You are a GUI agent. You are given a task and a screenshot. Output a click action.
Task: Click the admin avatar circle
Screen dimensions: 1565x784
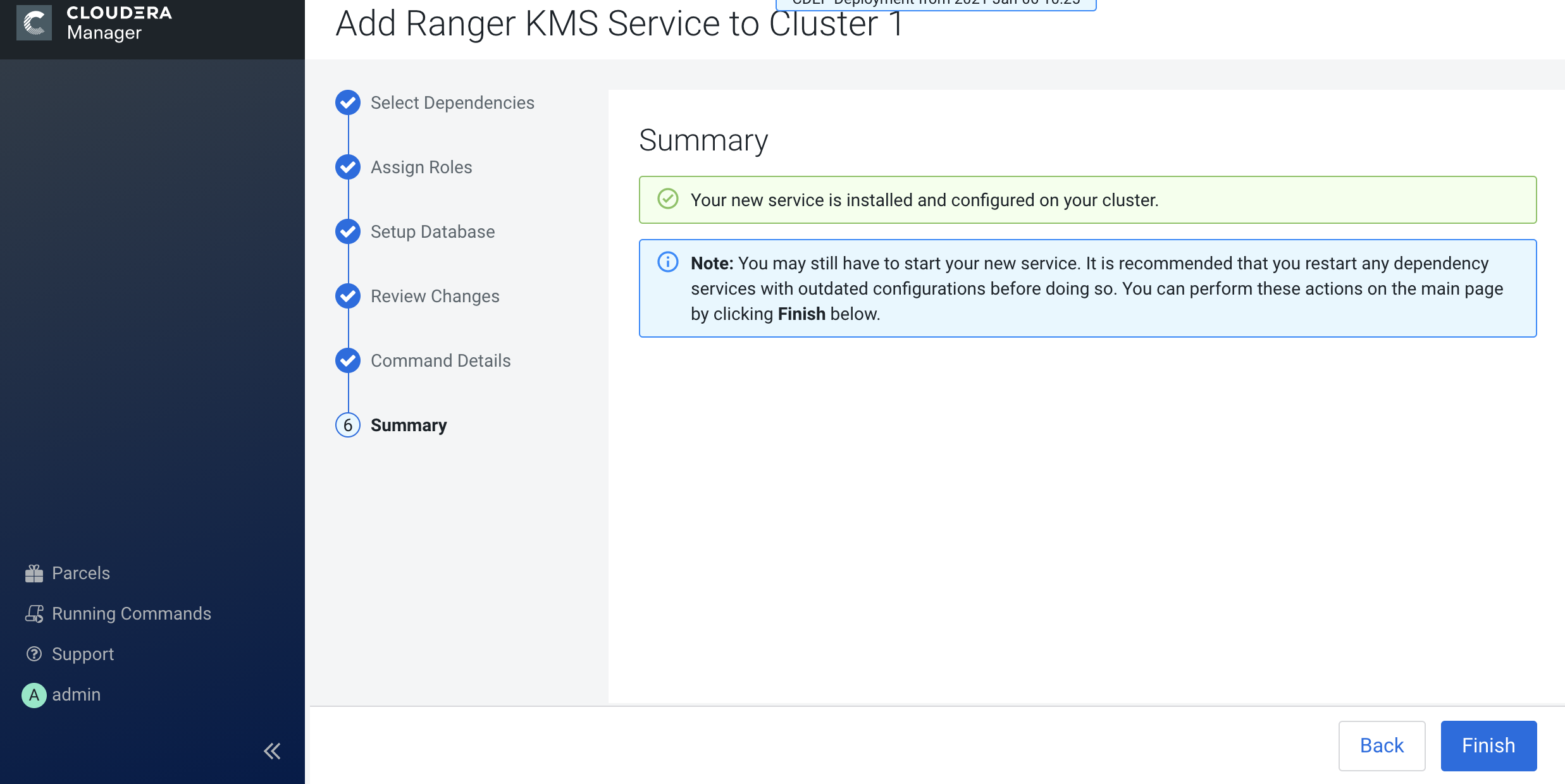[x=34, y=695]
